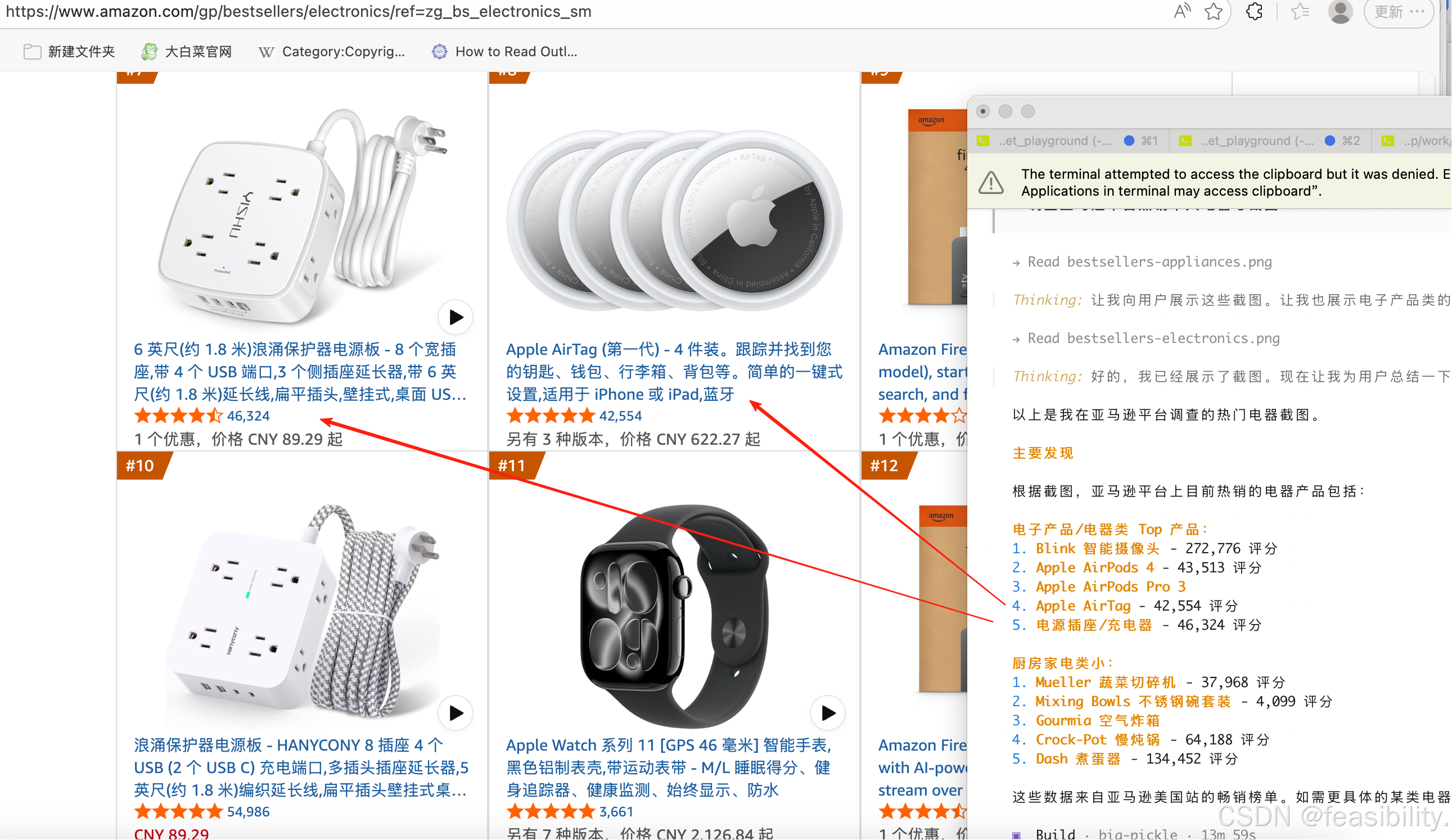Click the 更新 update menu button
The width and height of the screenshot is (1452, 840).
(1399, 11)
